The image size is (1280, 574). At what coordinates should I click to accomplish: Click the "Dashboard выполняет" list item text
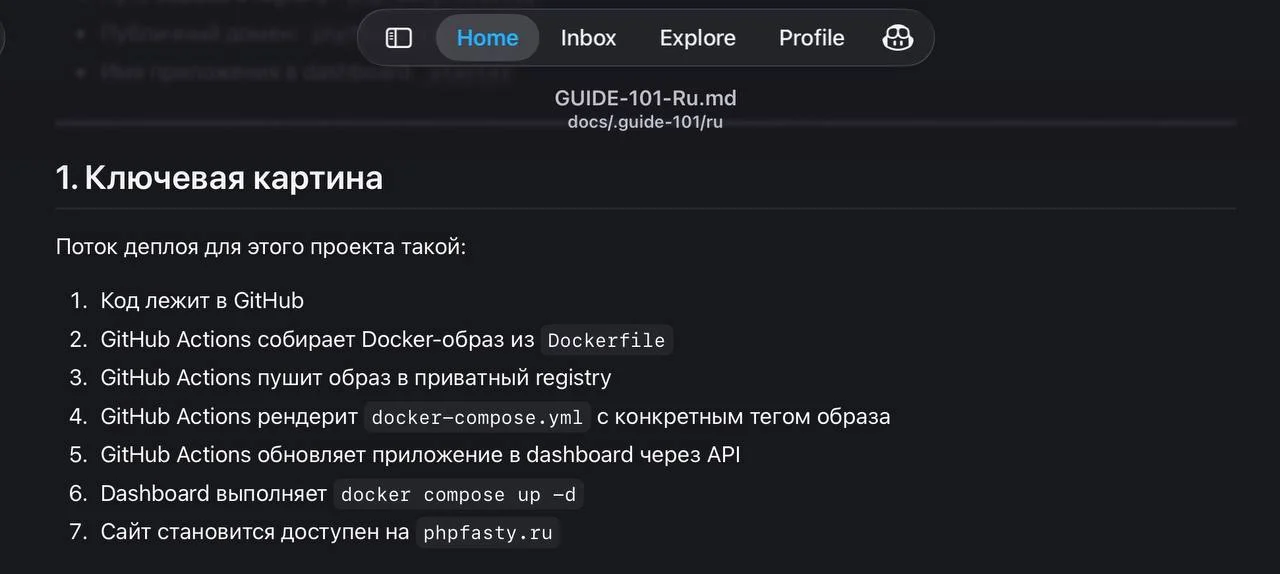(x=213, y=494)
